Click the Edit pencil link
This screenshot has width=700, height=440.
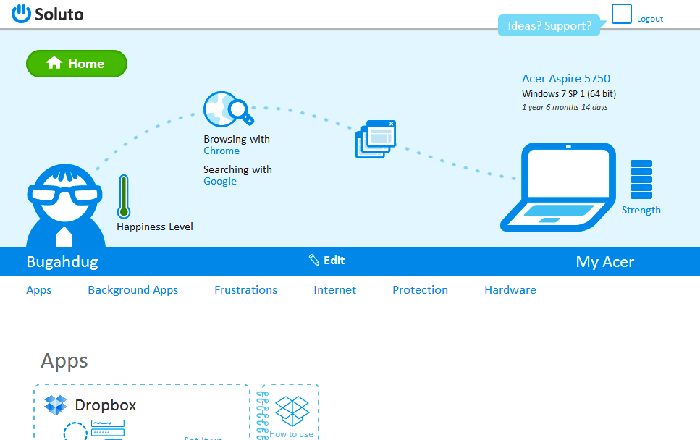click(327, 260)
